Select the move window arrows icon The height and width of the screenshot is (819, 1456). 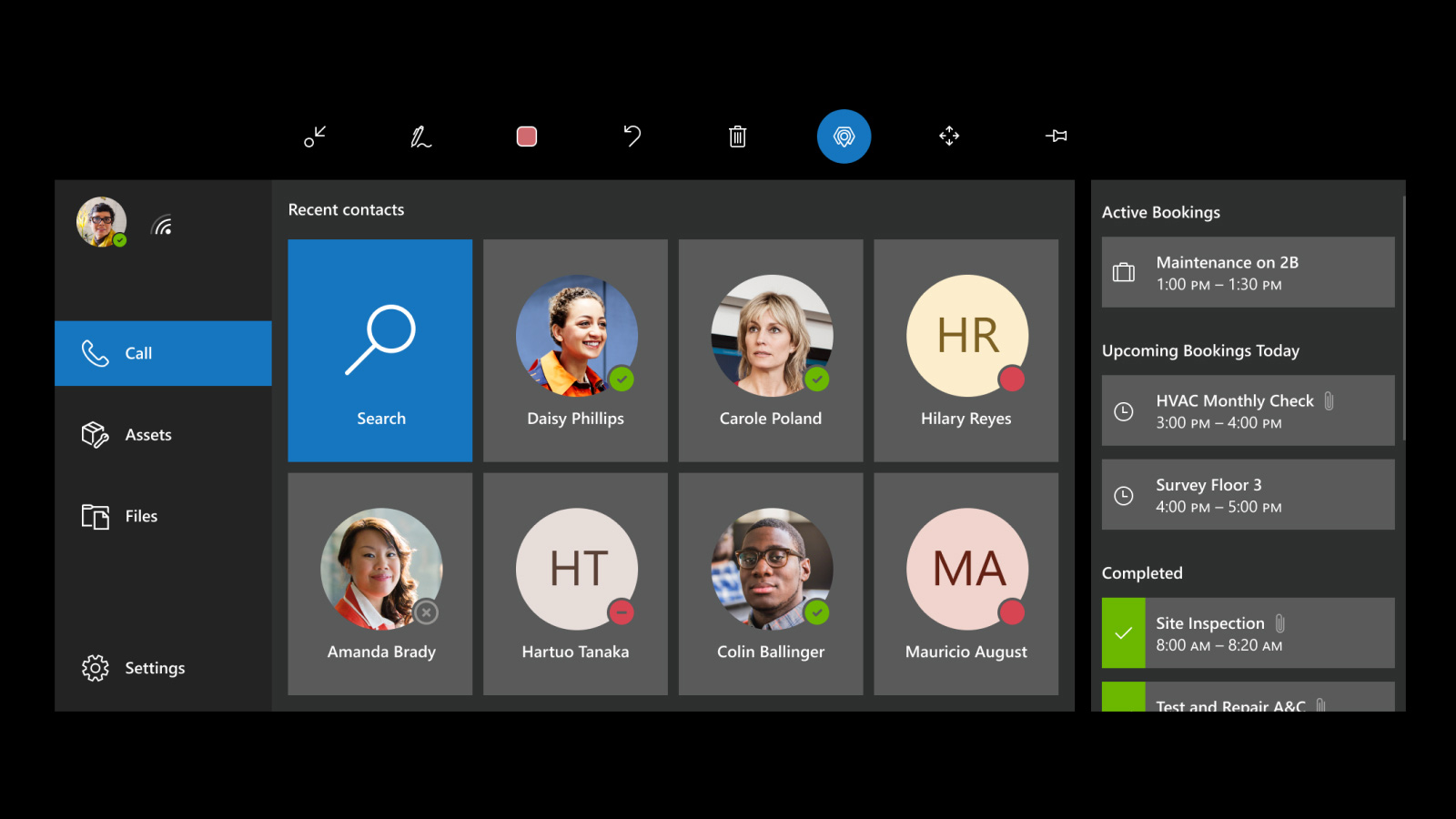point(949,136)
